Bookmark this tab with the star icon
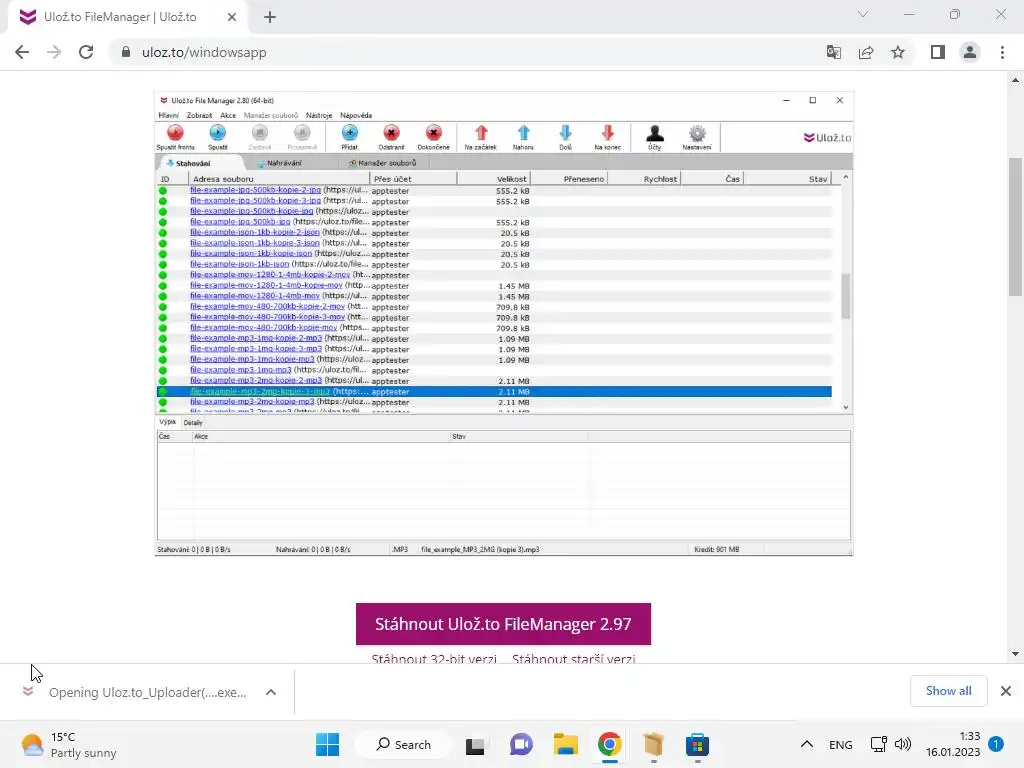Image resolution: width=1024 pixels, height=768 pixels. click(898, 52)
